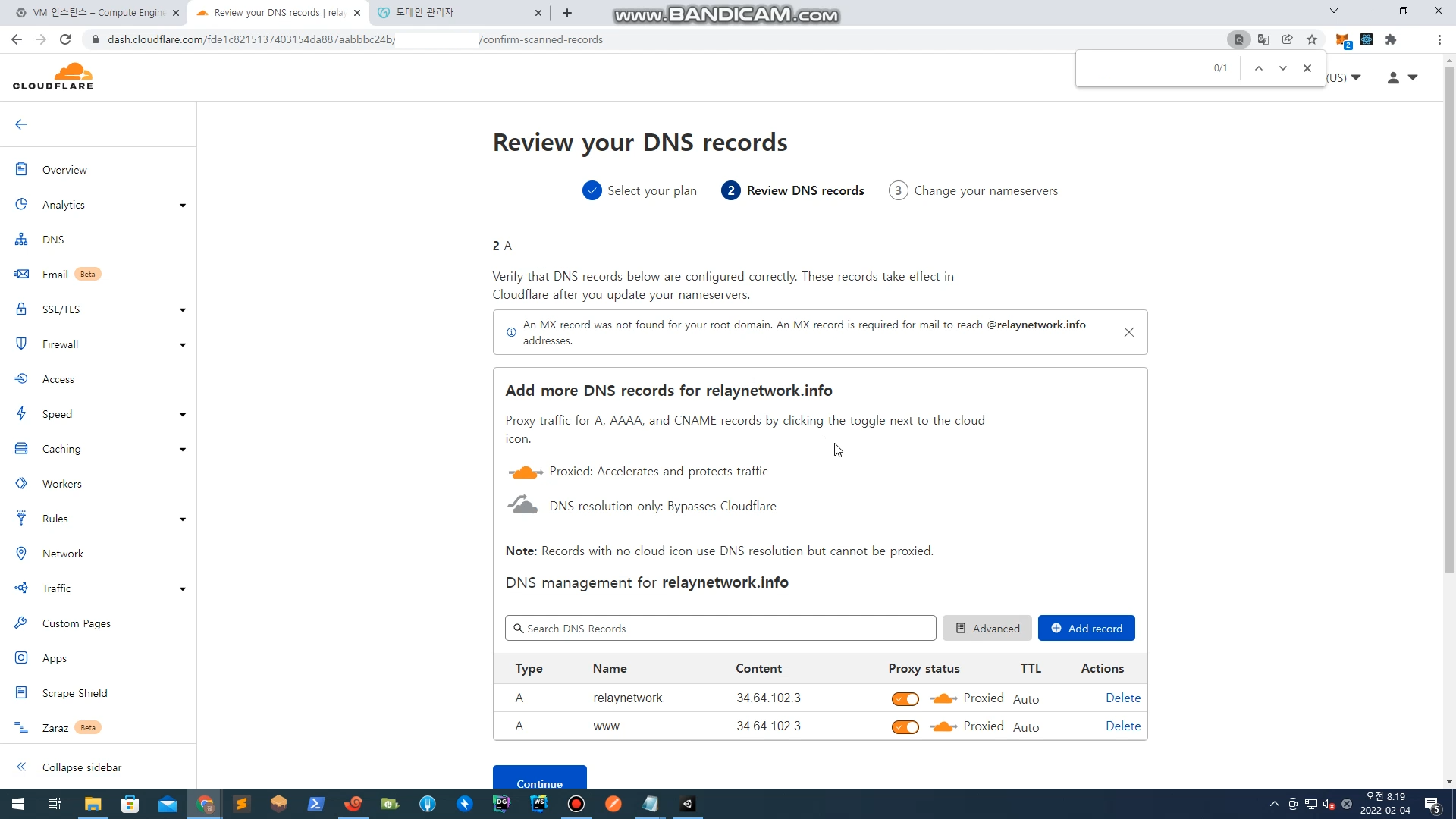The height and width of the screenshot is (819, 1456).
Task: Expand the SSL/TLS sidebar section
Action: pyautogui.click(x=182, y=309)
